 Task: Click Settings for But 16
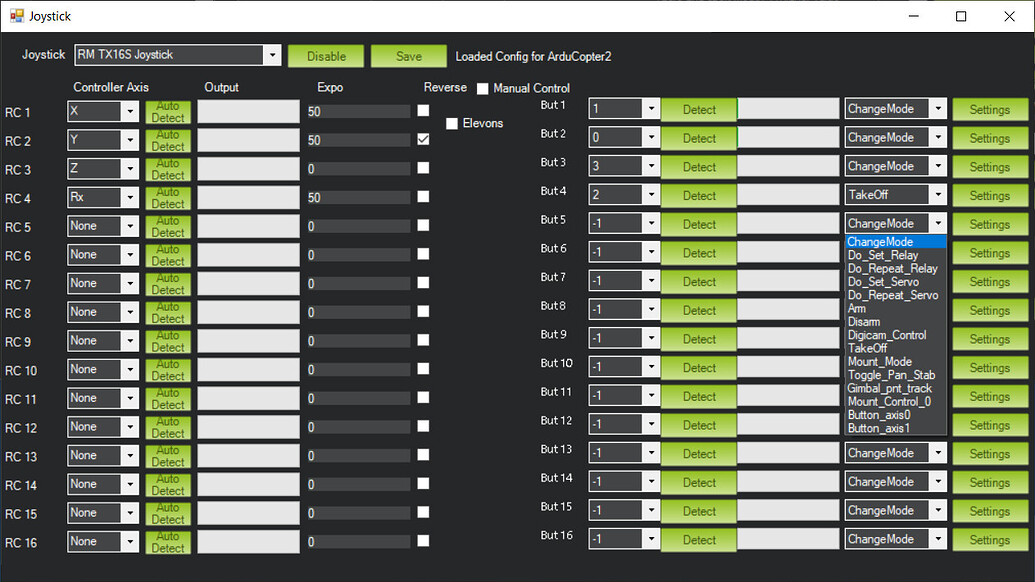pyautogui.click(x=989, y=540)
